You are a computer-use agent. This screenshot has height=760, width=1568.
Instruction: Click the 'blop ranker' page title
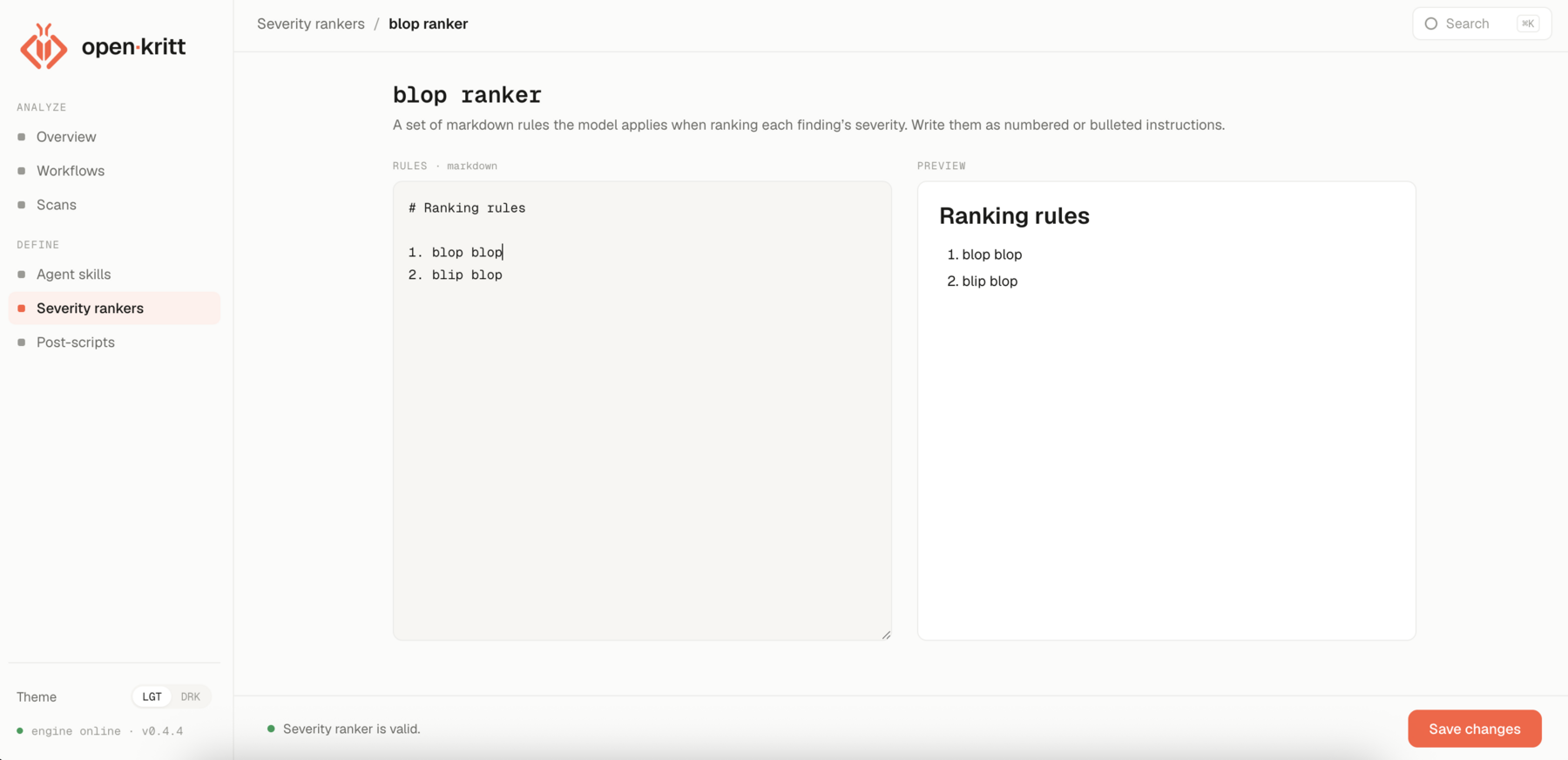click(467, 94)
